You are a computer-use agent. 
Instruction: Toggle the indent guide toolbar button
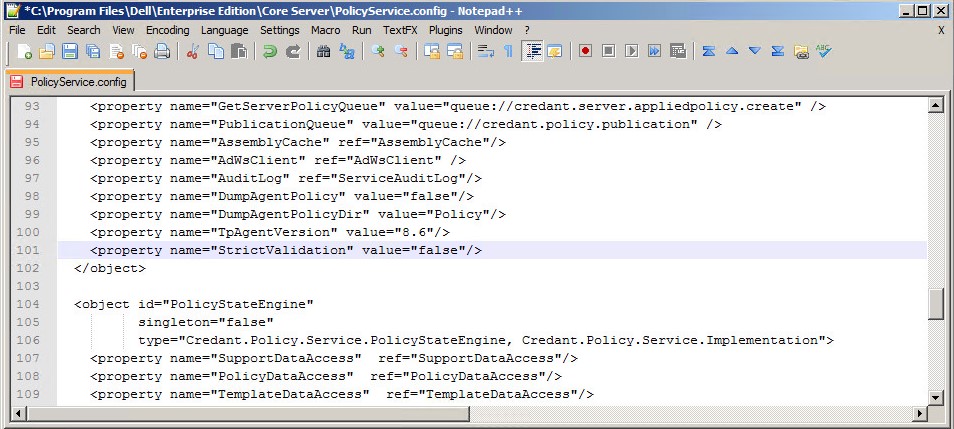point(532,52)
